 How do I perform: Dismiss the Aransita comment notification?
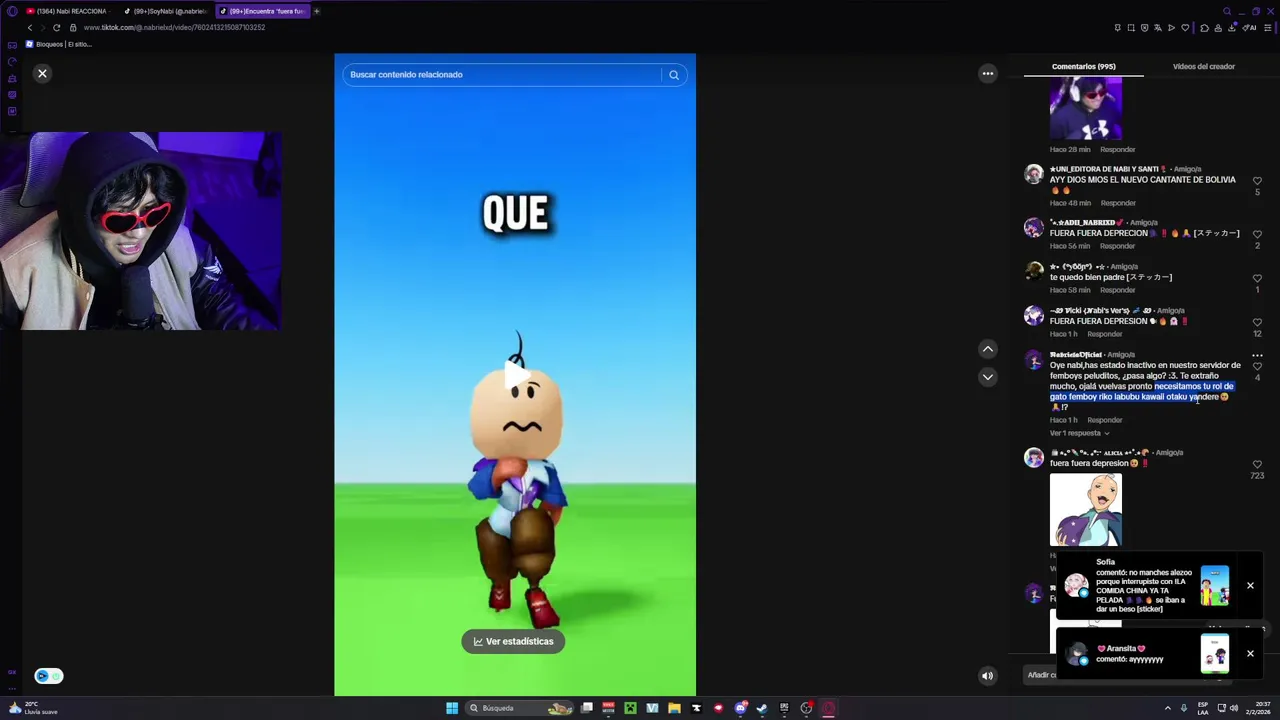pos(1250,653)
